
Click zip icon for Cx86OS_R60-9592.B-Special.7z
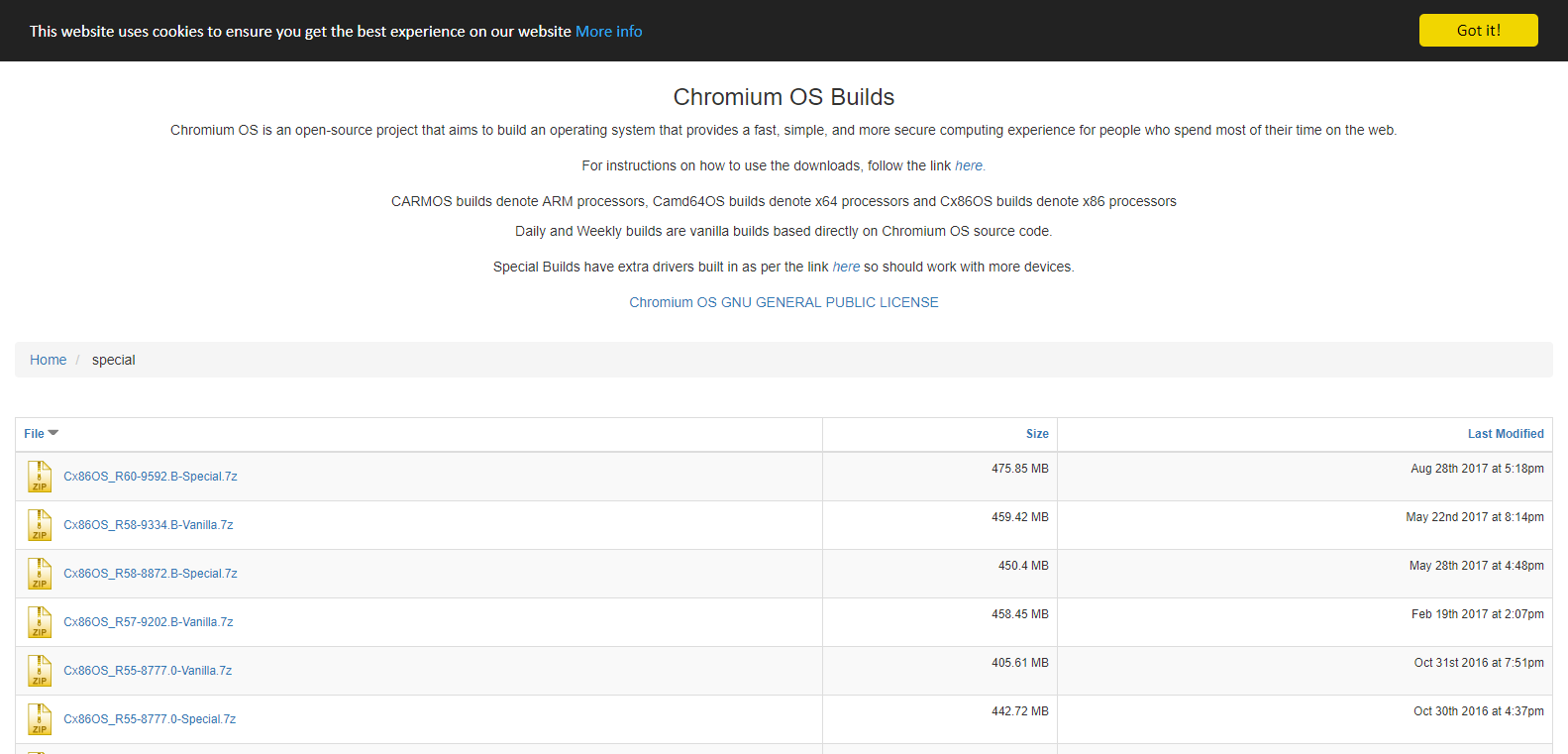tap(40, 477)
